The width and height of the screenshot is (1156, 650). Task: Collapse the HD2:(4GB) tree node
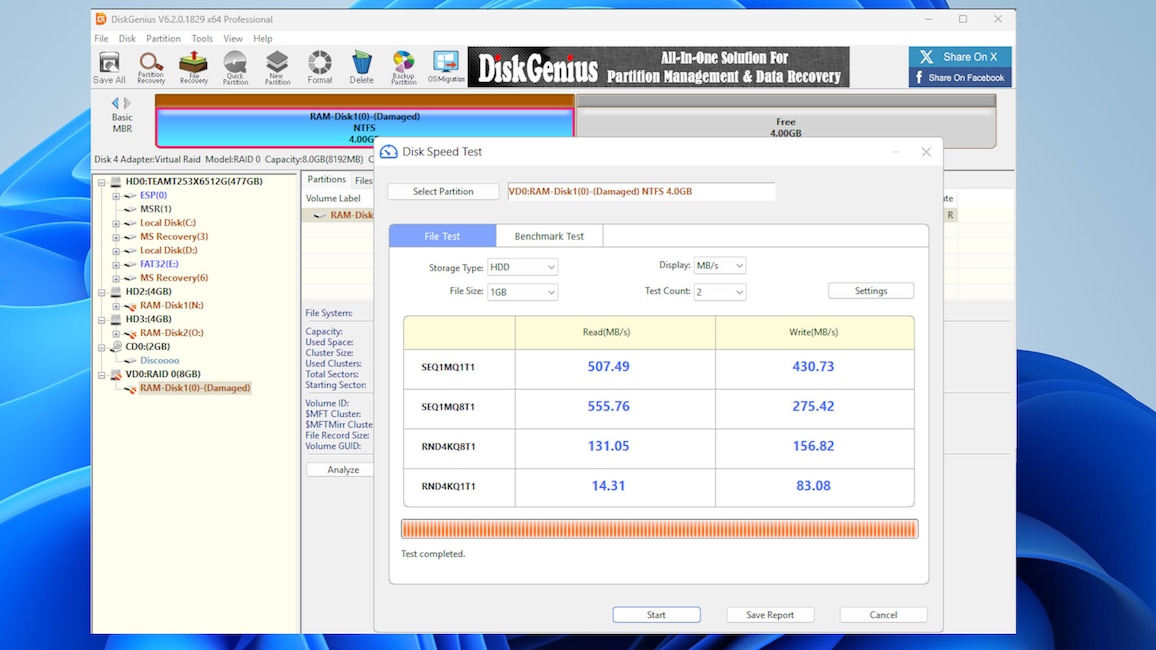(102, 292)
